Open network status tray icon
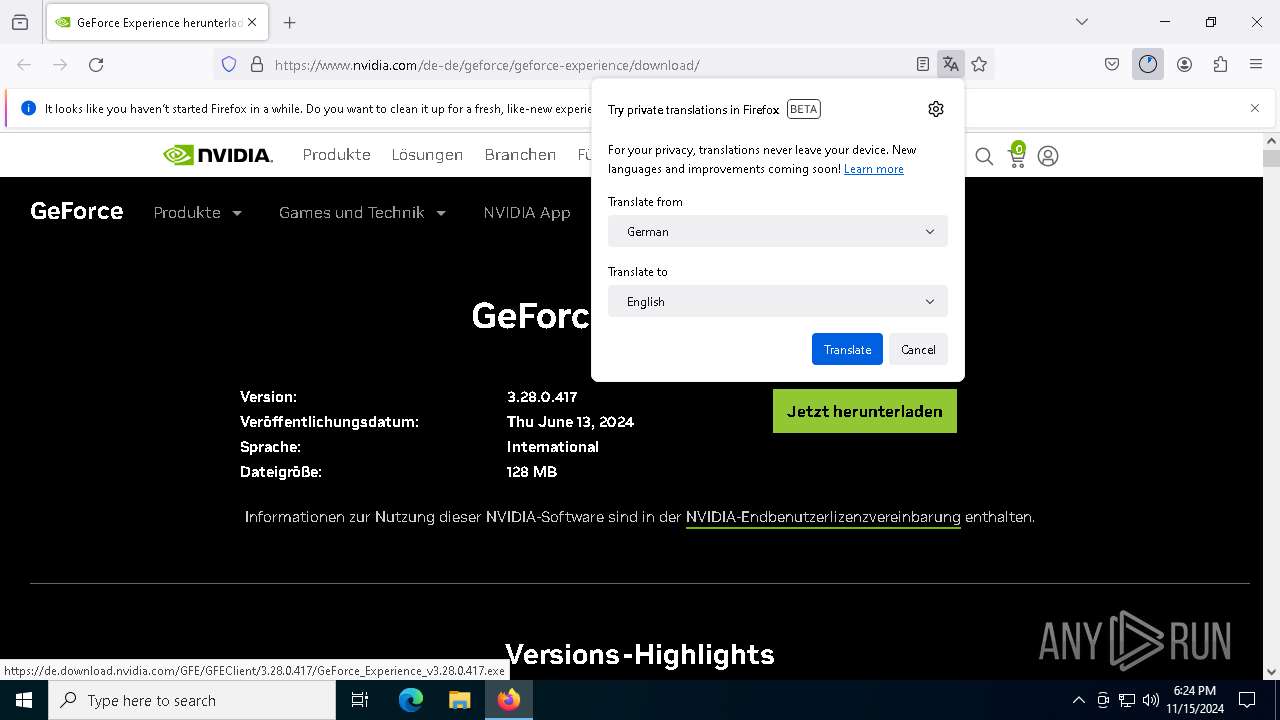The image size is (1280, 720). [1127, 700]
